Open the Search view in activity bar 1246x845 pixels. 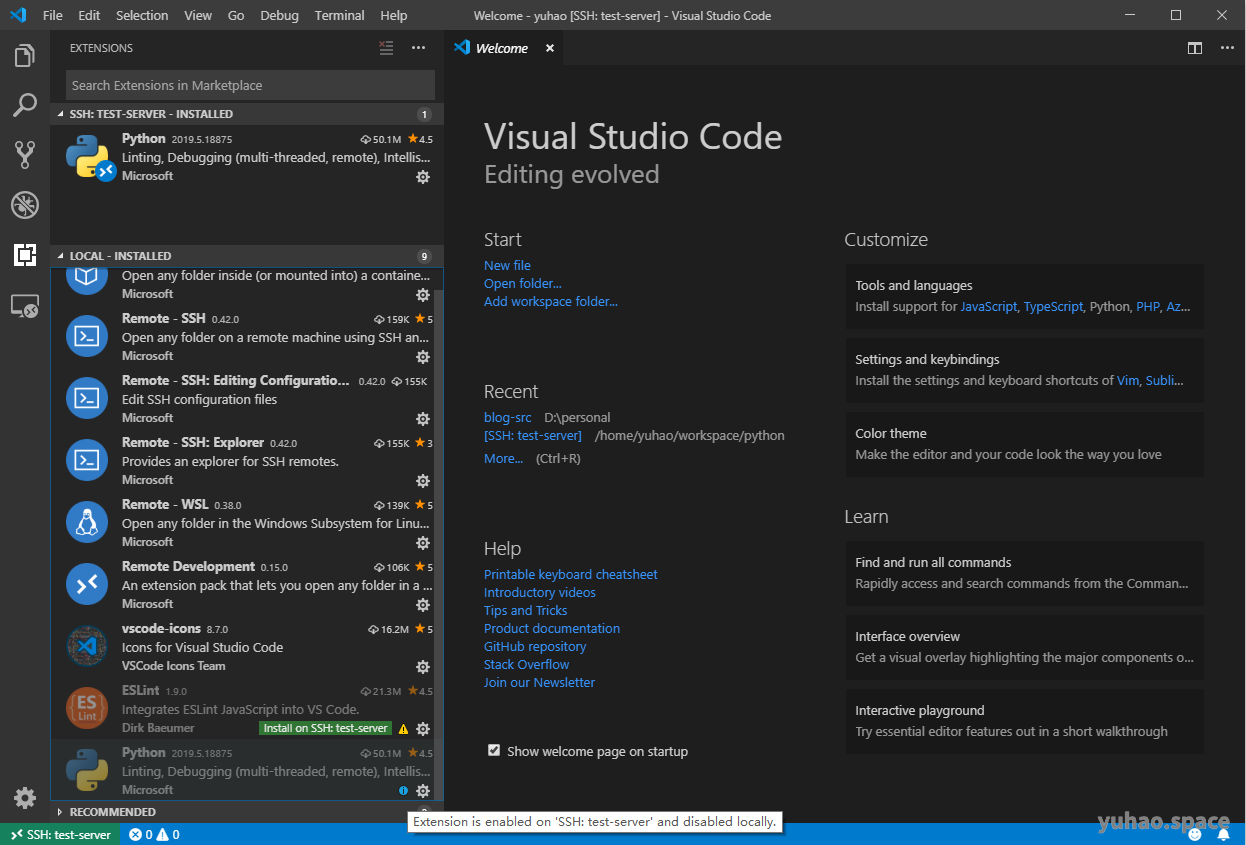pos(25,105)
